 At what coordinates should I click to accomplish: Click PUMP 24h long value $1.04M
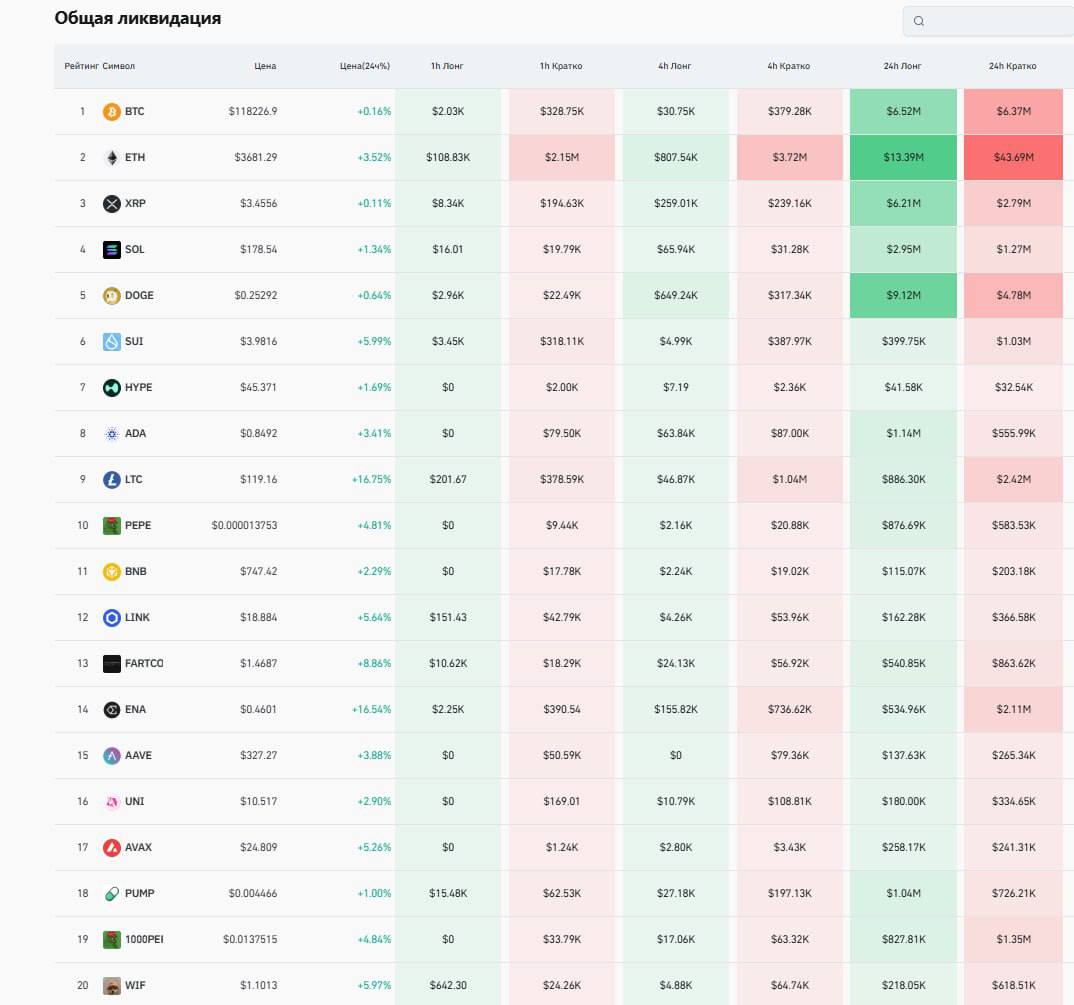[903, 893]
